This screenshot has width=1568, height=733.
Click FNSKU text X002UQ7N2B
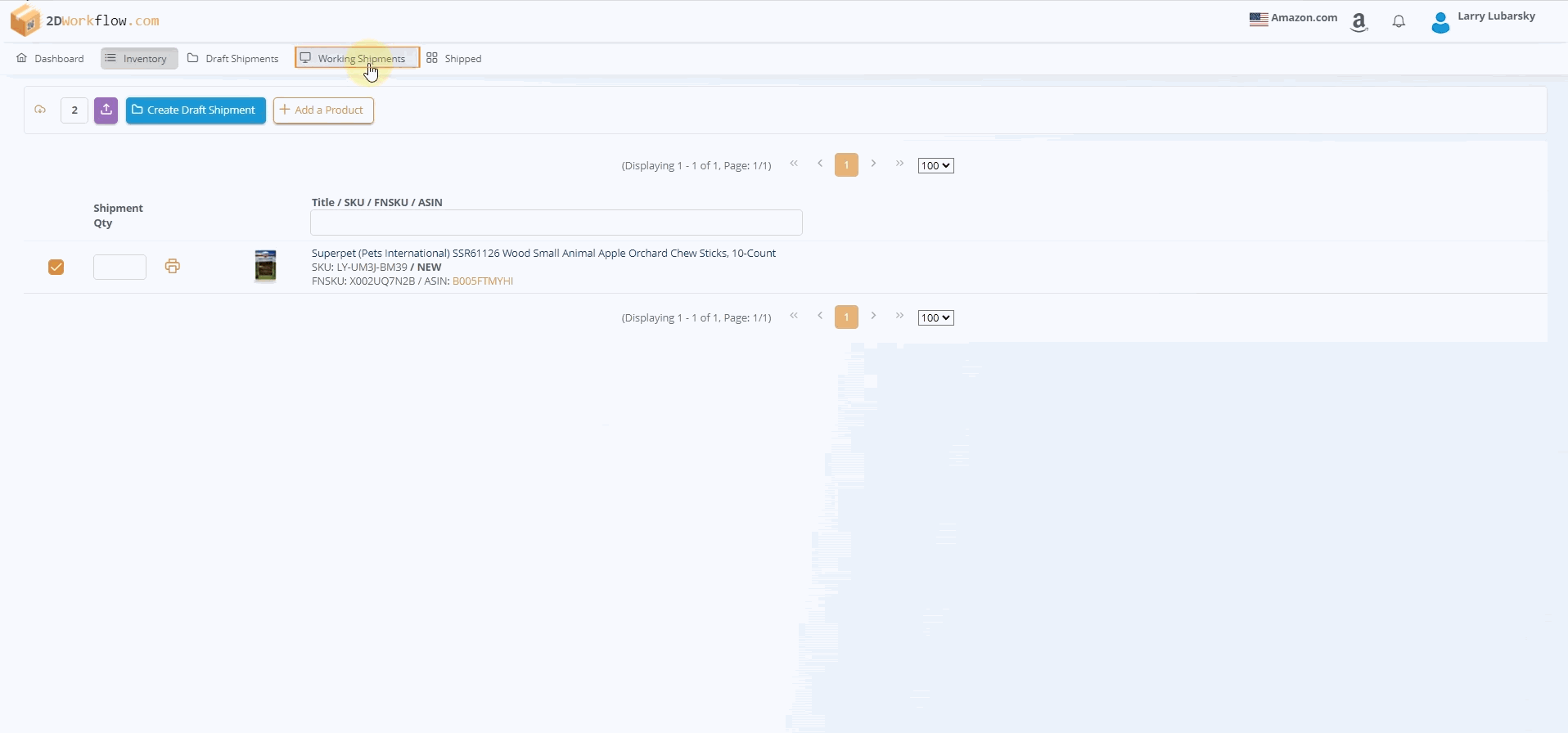[382, 281]
